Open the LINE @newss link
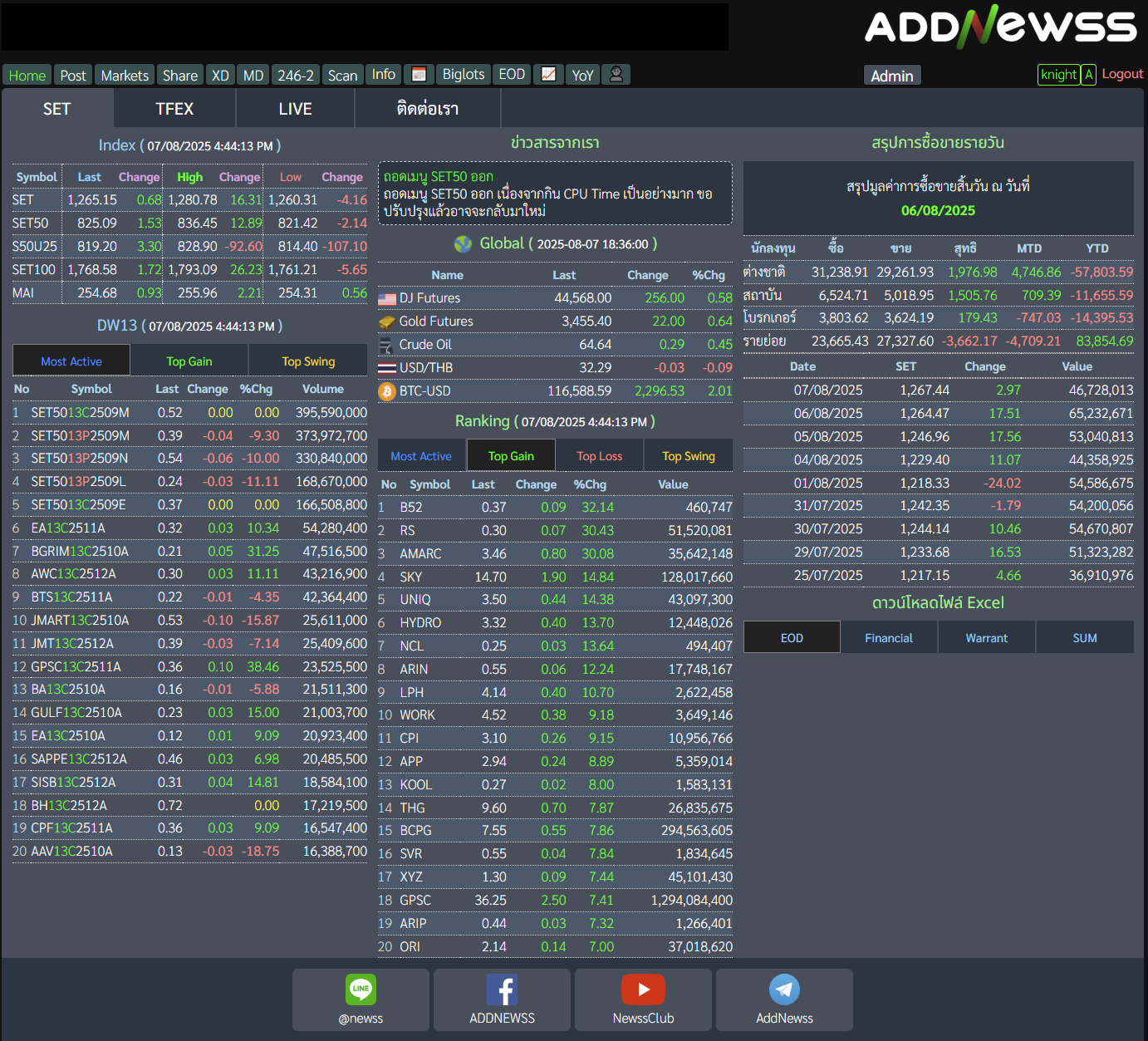Screen dimensions: 1148x1041 [x=361, y=999]
